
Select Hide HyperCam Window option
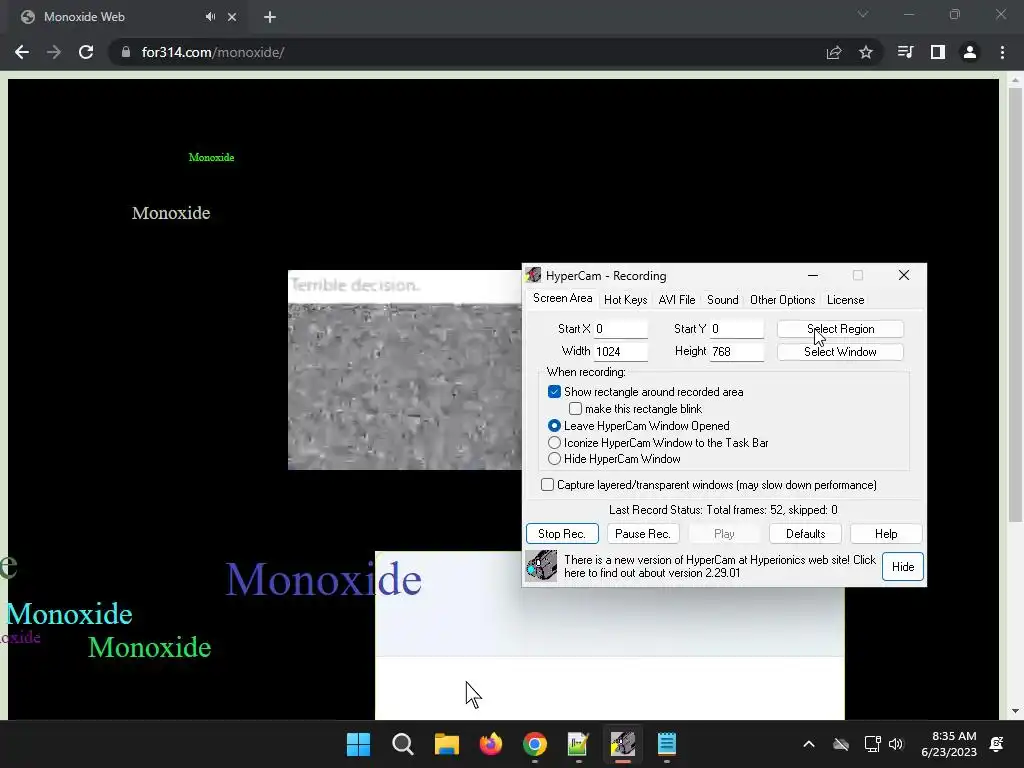(554, 459)
